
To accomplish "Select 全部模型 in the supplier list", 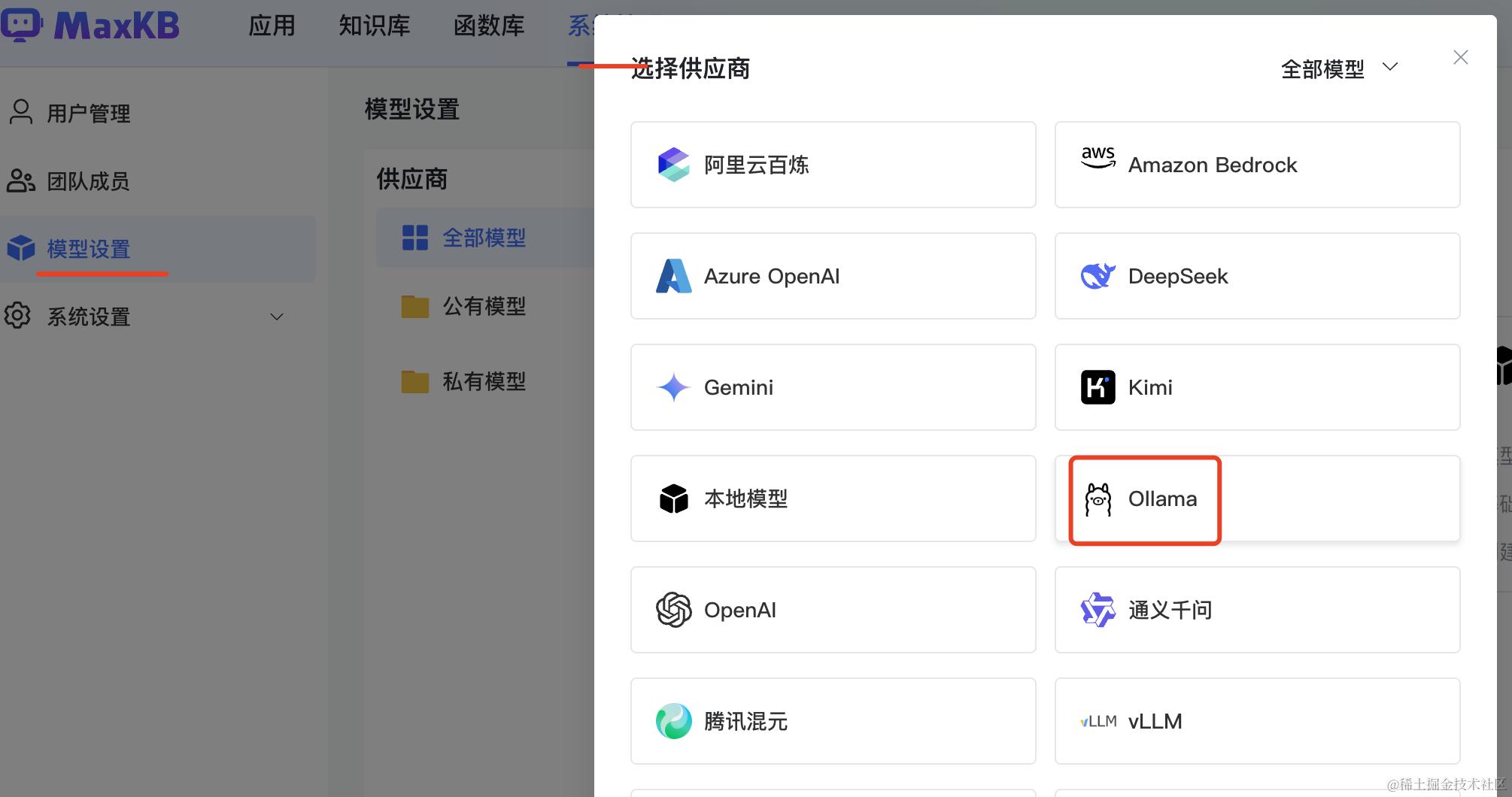I will coord(485,238).
